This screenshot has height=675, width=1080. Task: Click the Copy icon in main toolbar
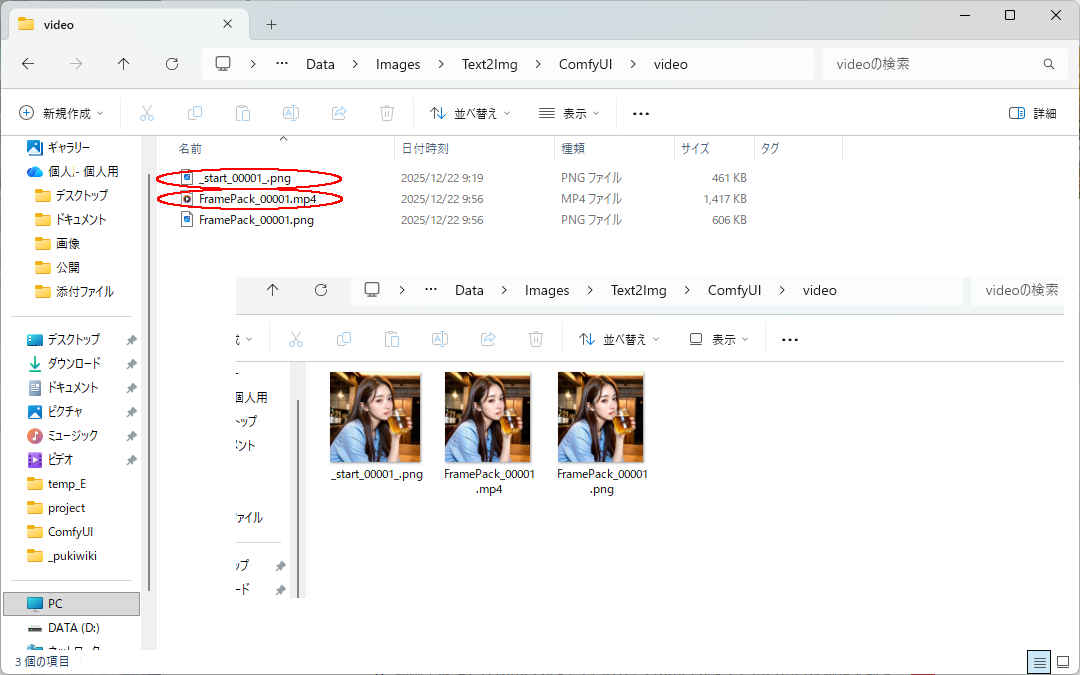(x=195, y=113)
